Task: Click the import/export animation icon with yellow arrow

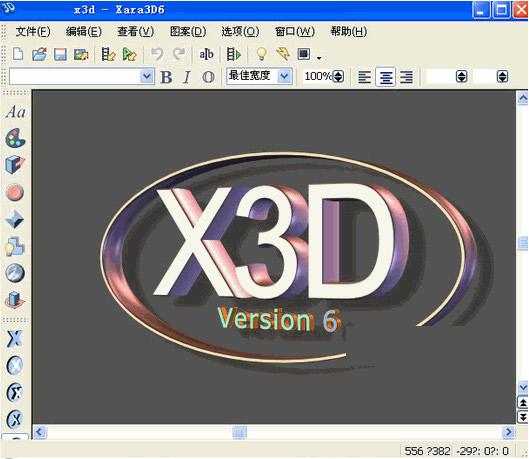Action: point(108,54)
